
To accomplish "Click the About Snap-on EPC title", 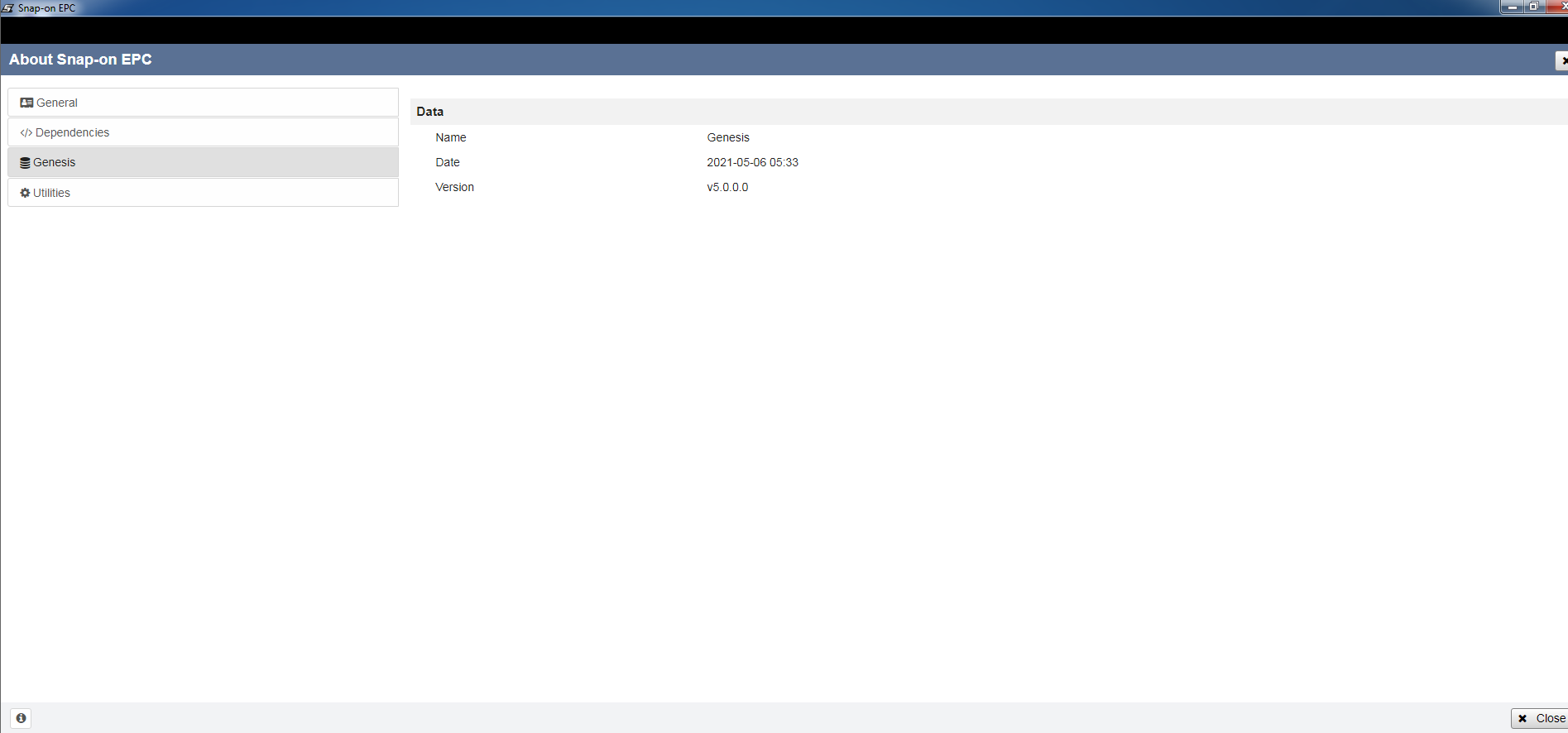I will click(x=80, y=60).
